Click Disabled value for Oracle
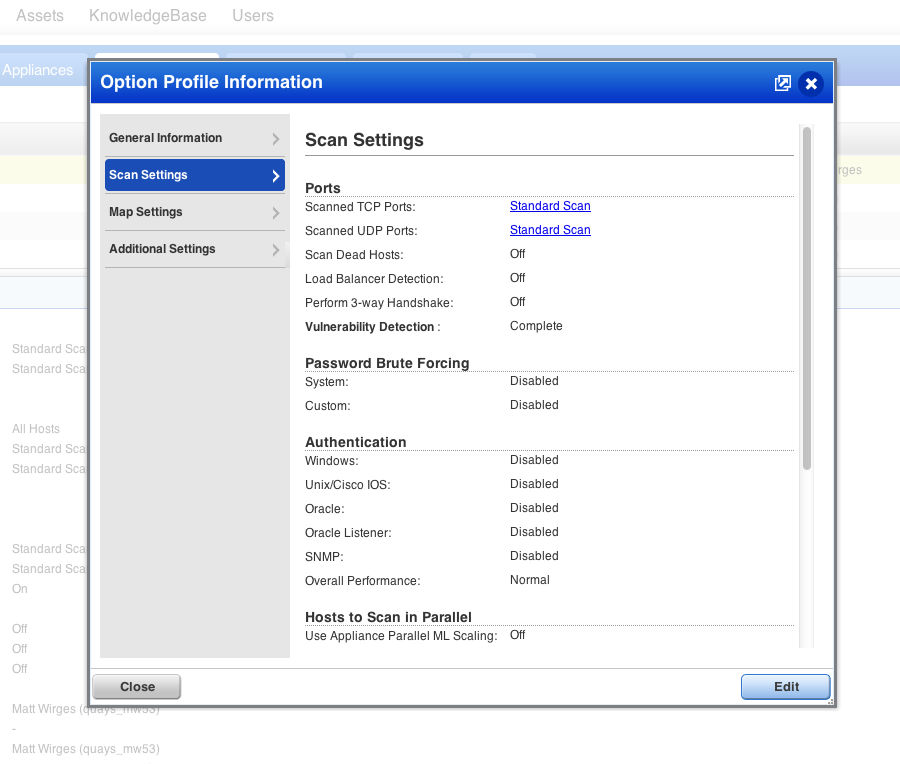900x764 pixels. coord(534,509)
